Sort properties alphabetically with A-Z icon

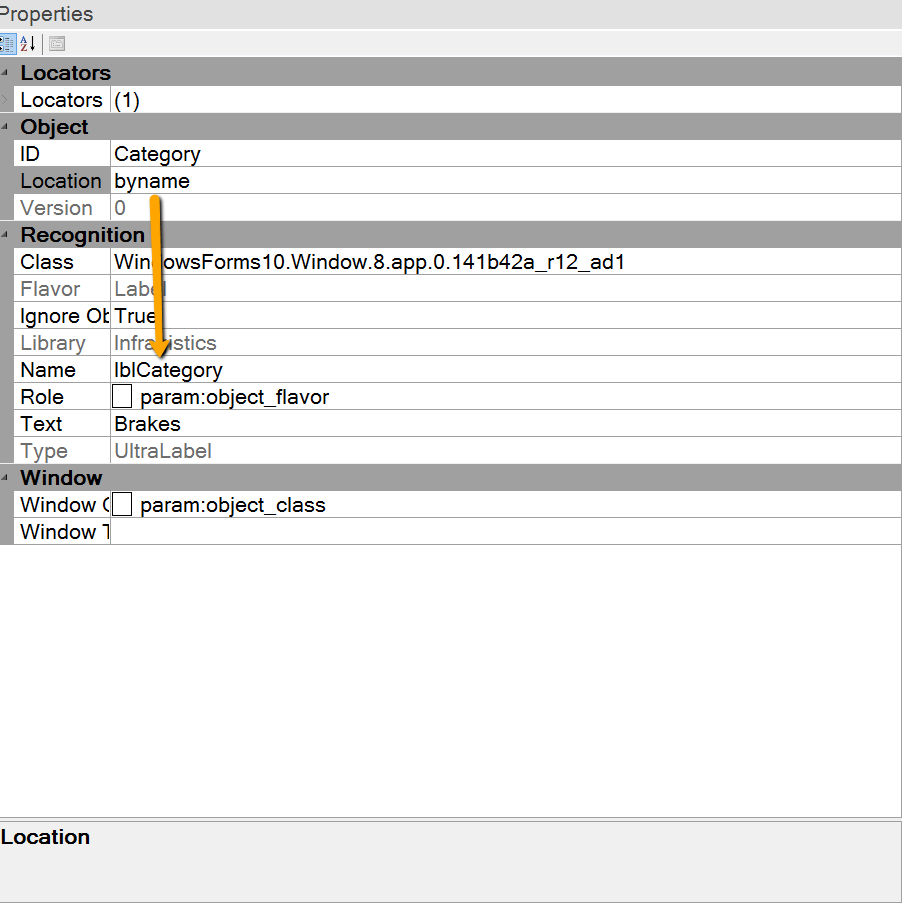(x=28, y=44)
